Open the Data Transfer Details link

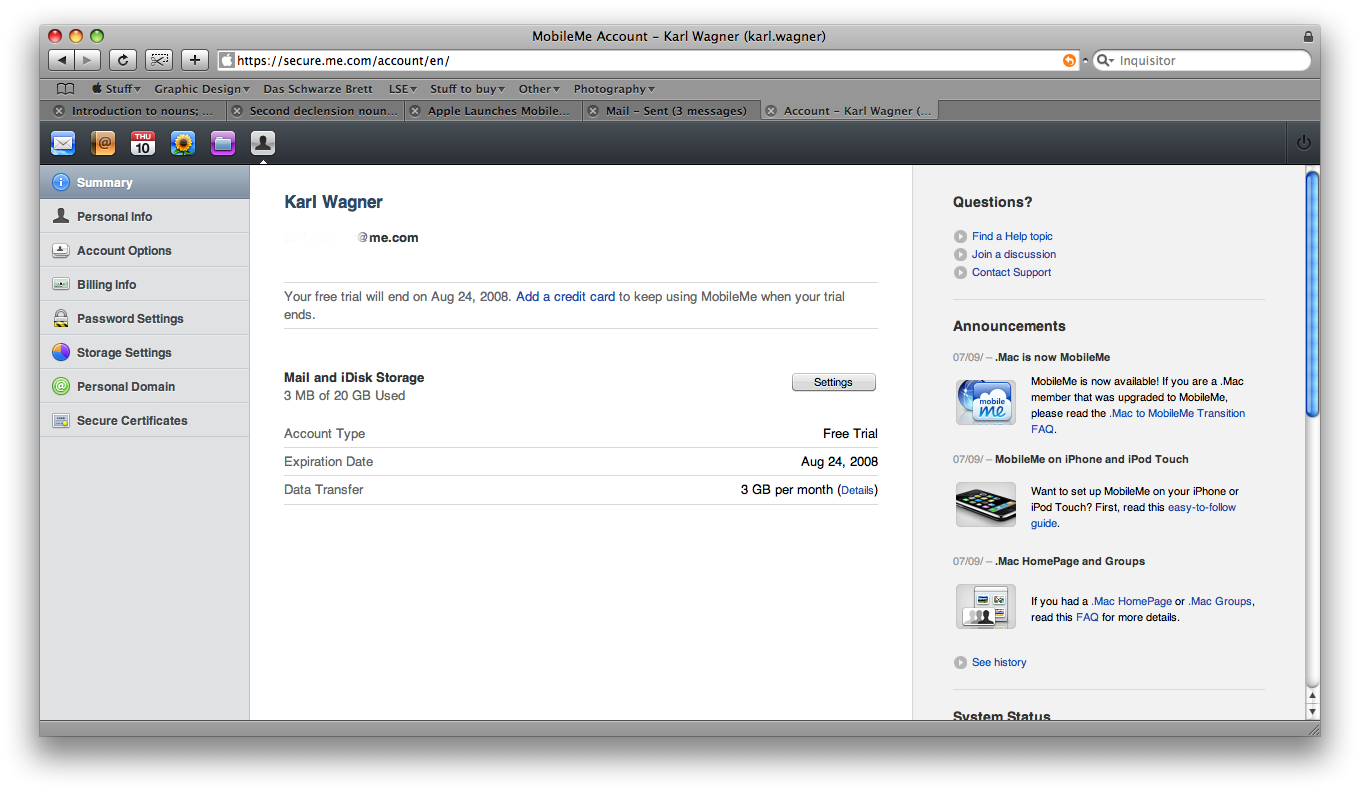coord(857,490)
